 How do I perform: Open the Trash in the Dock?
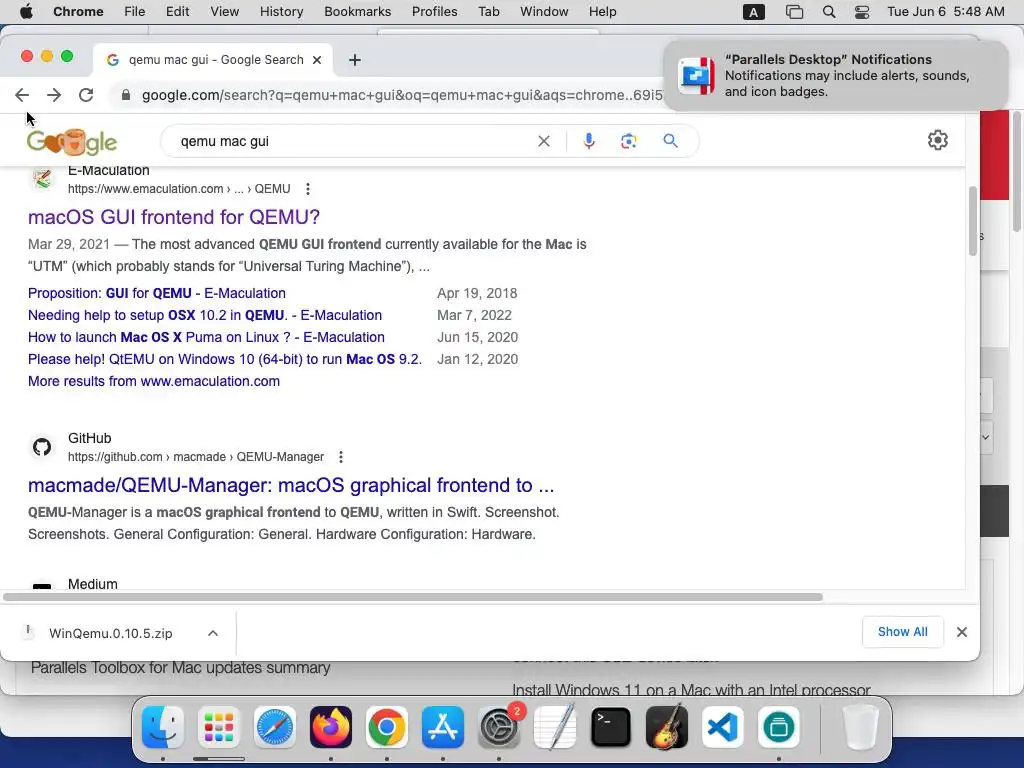[x=860, y=727]
